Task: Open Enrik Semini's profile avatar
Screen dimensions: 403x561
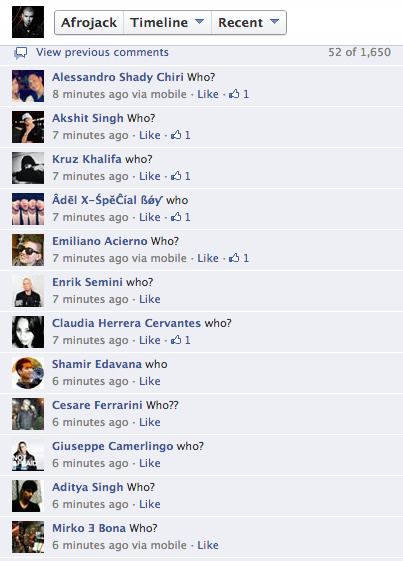Action: point(28,291)
